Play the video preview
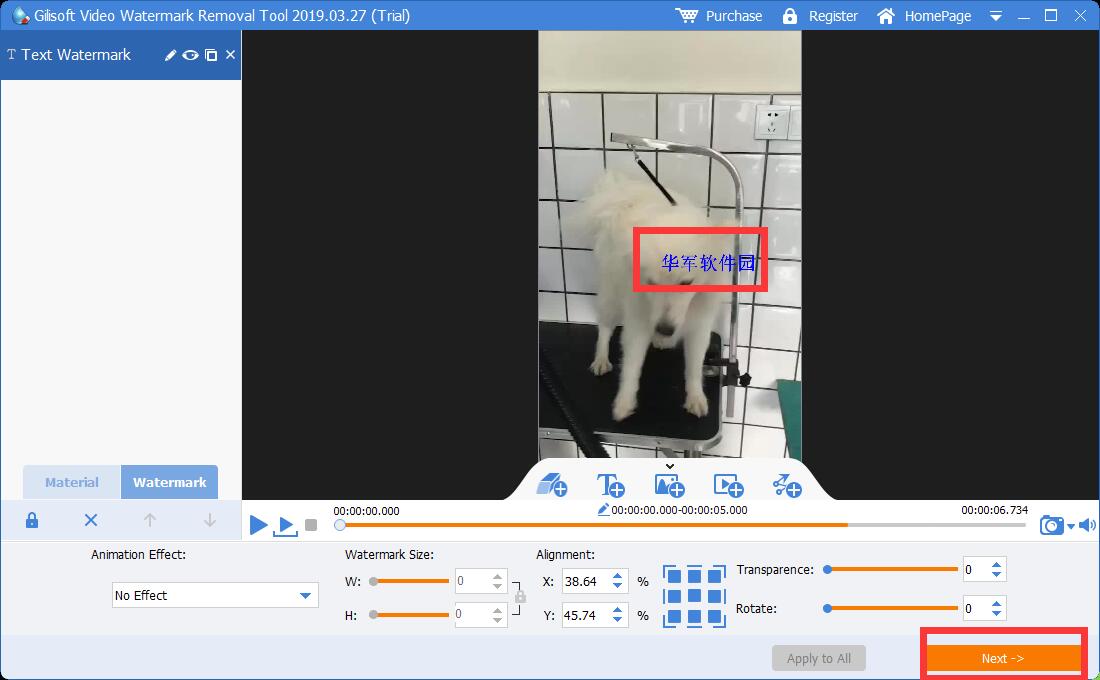1100x680 pixels. click(x=258, y=524)
